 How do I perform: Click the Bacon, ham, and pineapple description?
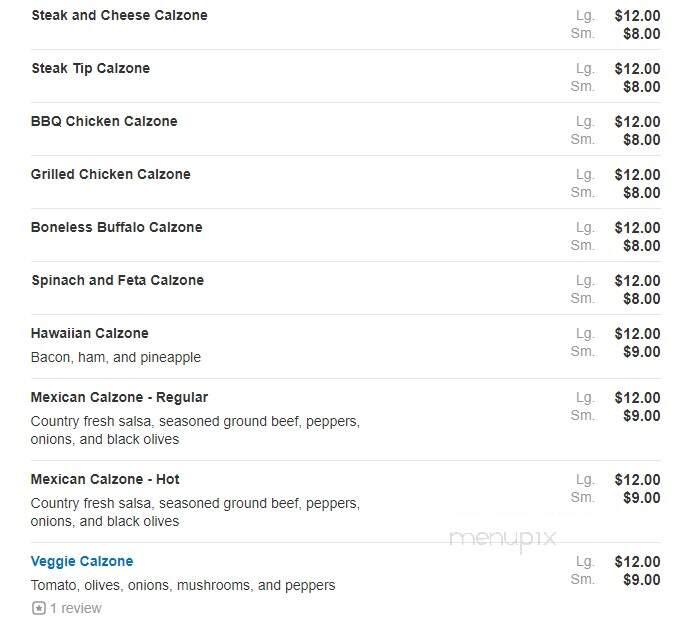tap(116, 357)
